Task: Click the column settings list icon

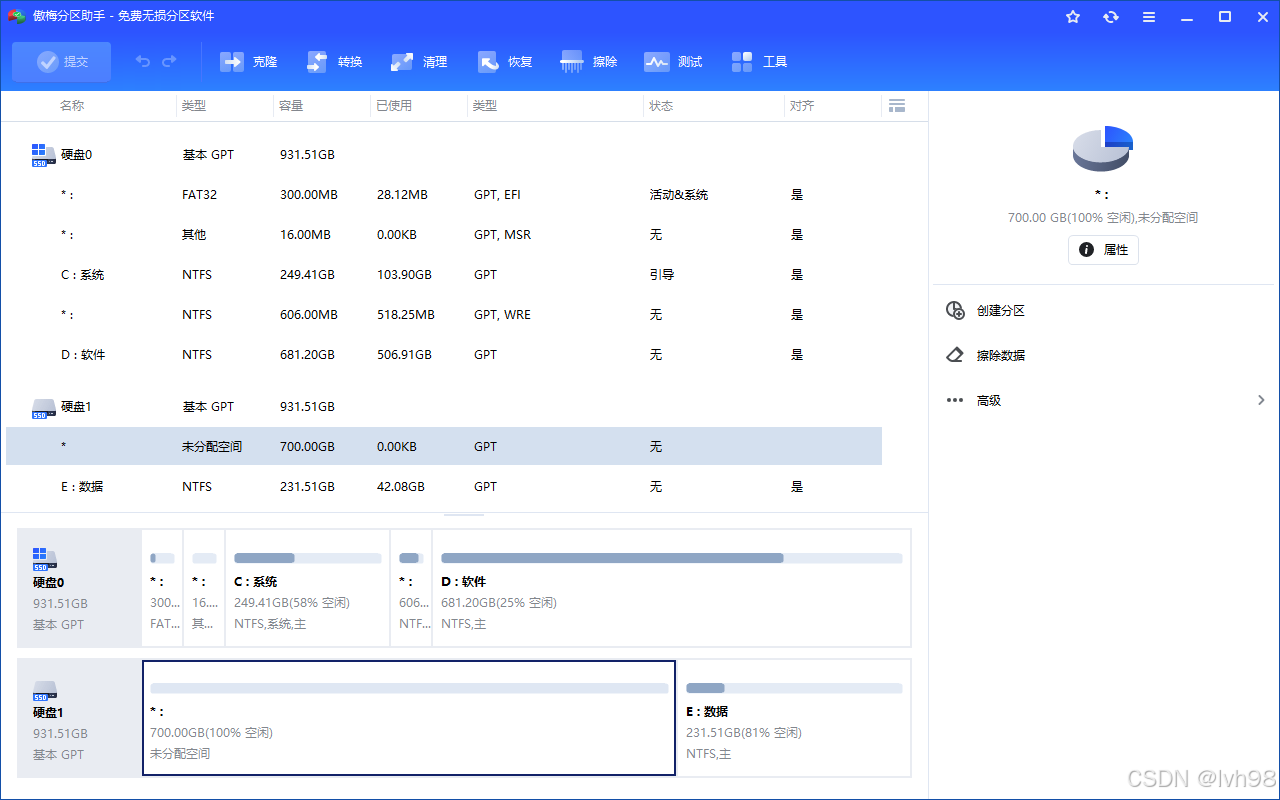Action: [896, 105]
